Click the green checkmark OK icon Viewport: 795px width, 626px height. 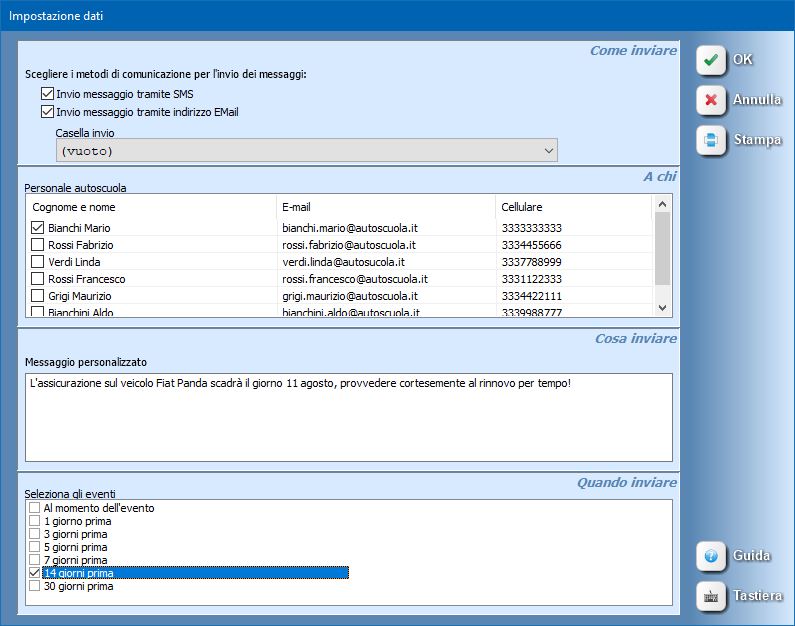[x=711, y=60]
